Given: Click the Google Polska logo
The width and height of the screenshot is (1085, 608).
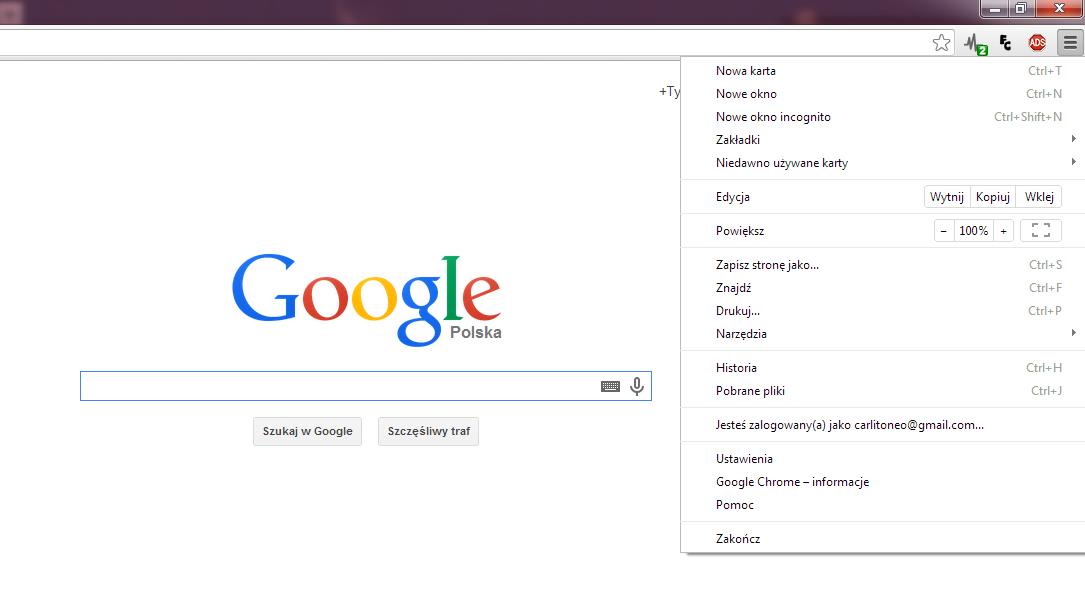Looking at the screenshot, I should (x=367, y=300).
